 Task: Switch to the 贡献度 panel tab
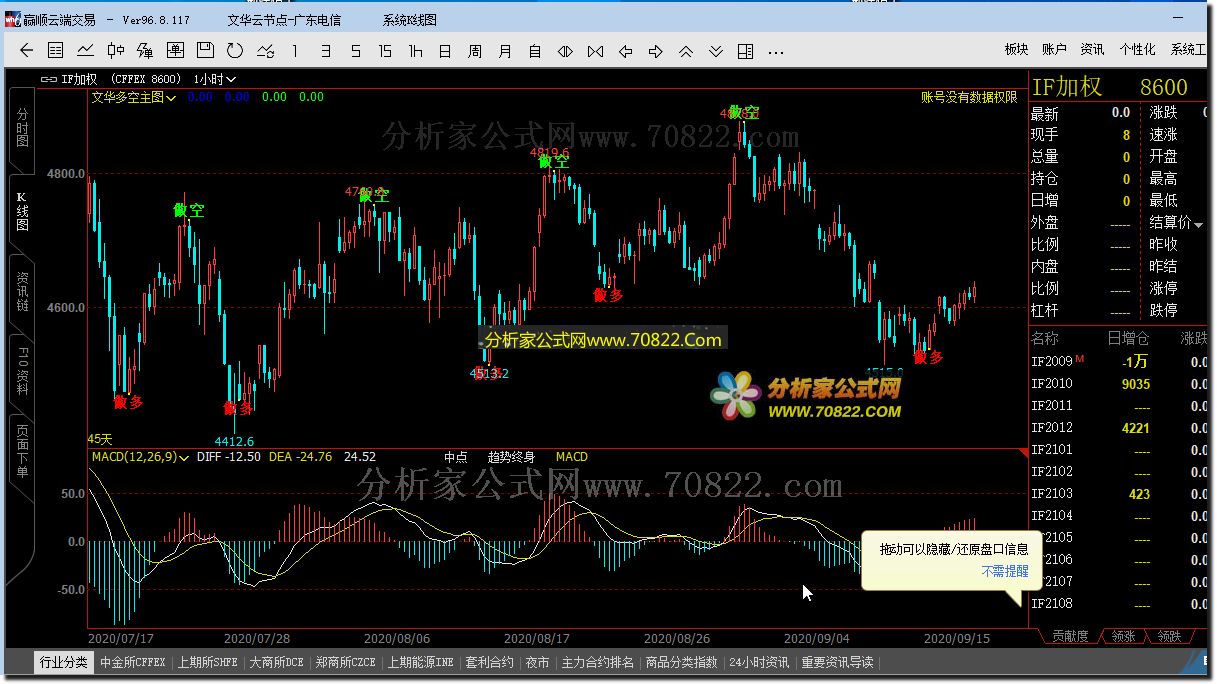tap(1071, 636)
